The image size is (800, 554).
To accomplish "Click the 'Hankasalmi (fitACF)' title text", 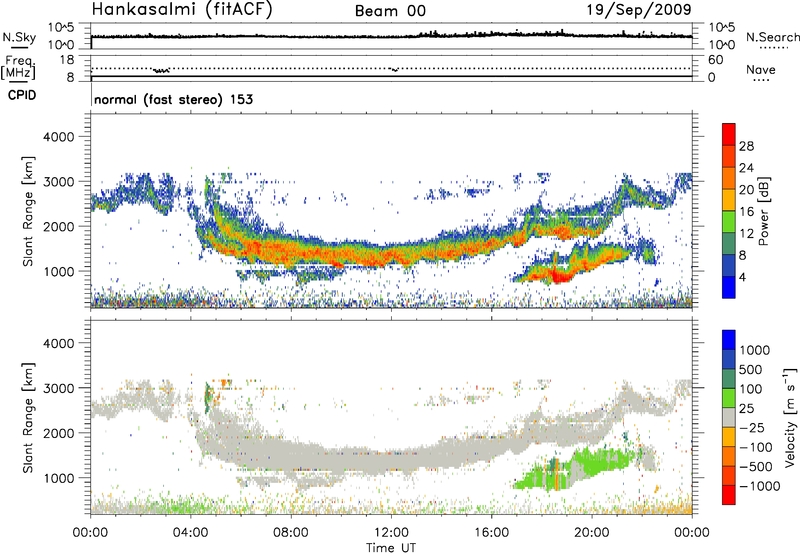I will click(182, 10).
